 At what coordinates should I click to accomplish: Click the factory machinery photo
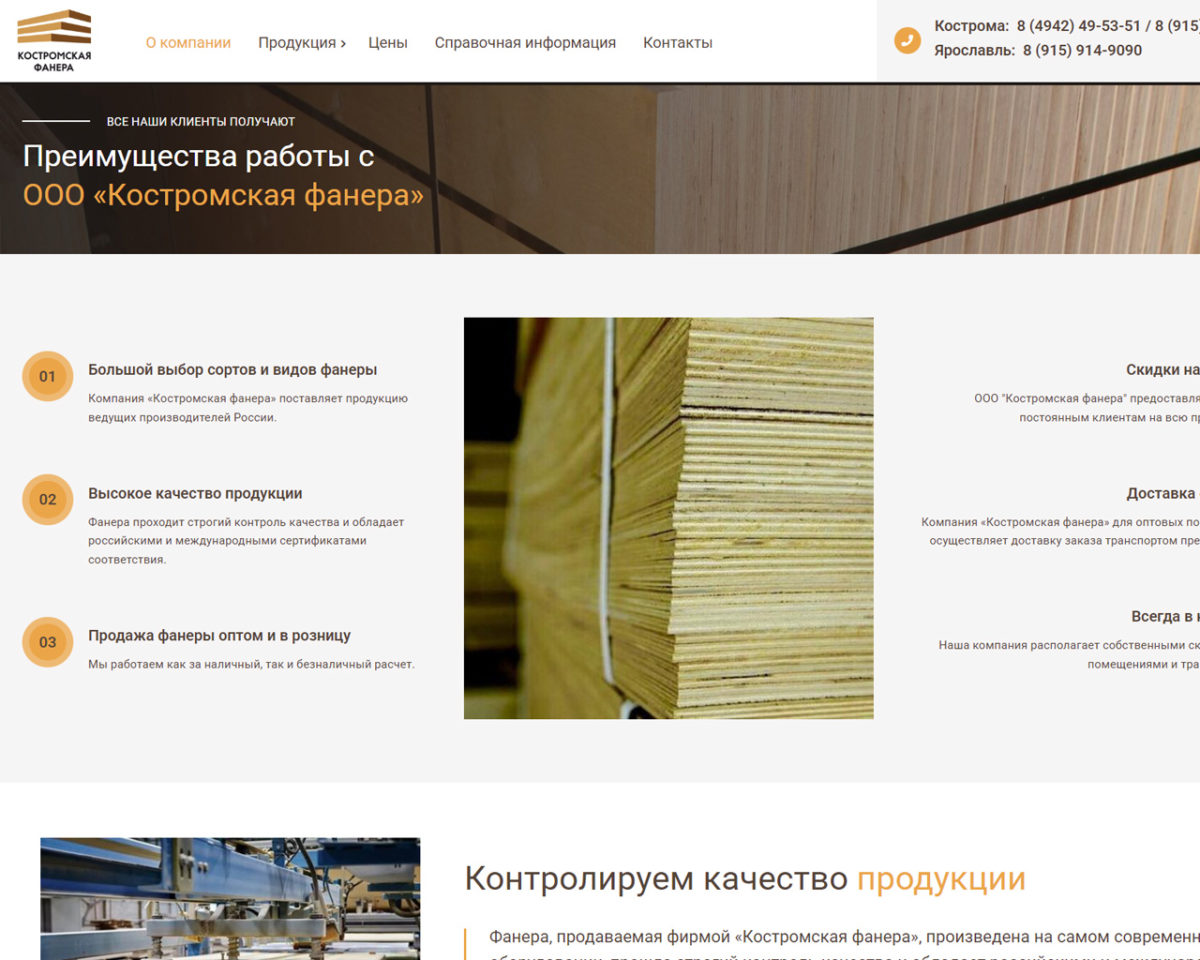(230, 899)
